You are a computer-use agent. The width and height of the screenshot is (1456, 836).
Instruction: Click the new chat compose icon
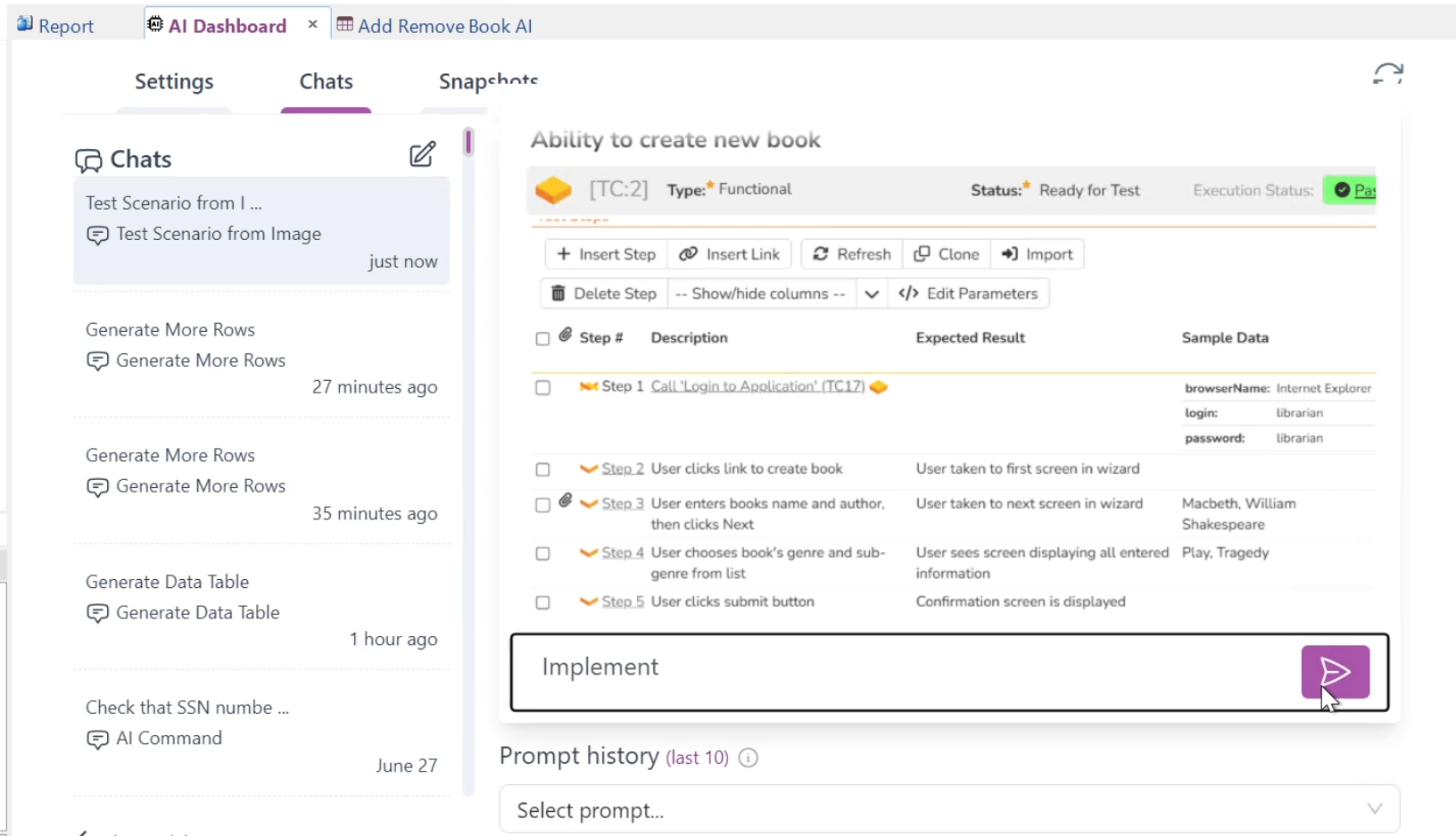422,155
